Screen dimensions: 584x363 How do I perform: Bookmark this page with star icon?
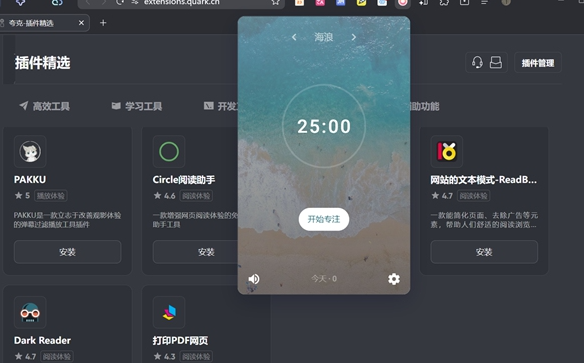[x=275, y=2]
